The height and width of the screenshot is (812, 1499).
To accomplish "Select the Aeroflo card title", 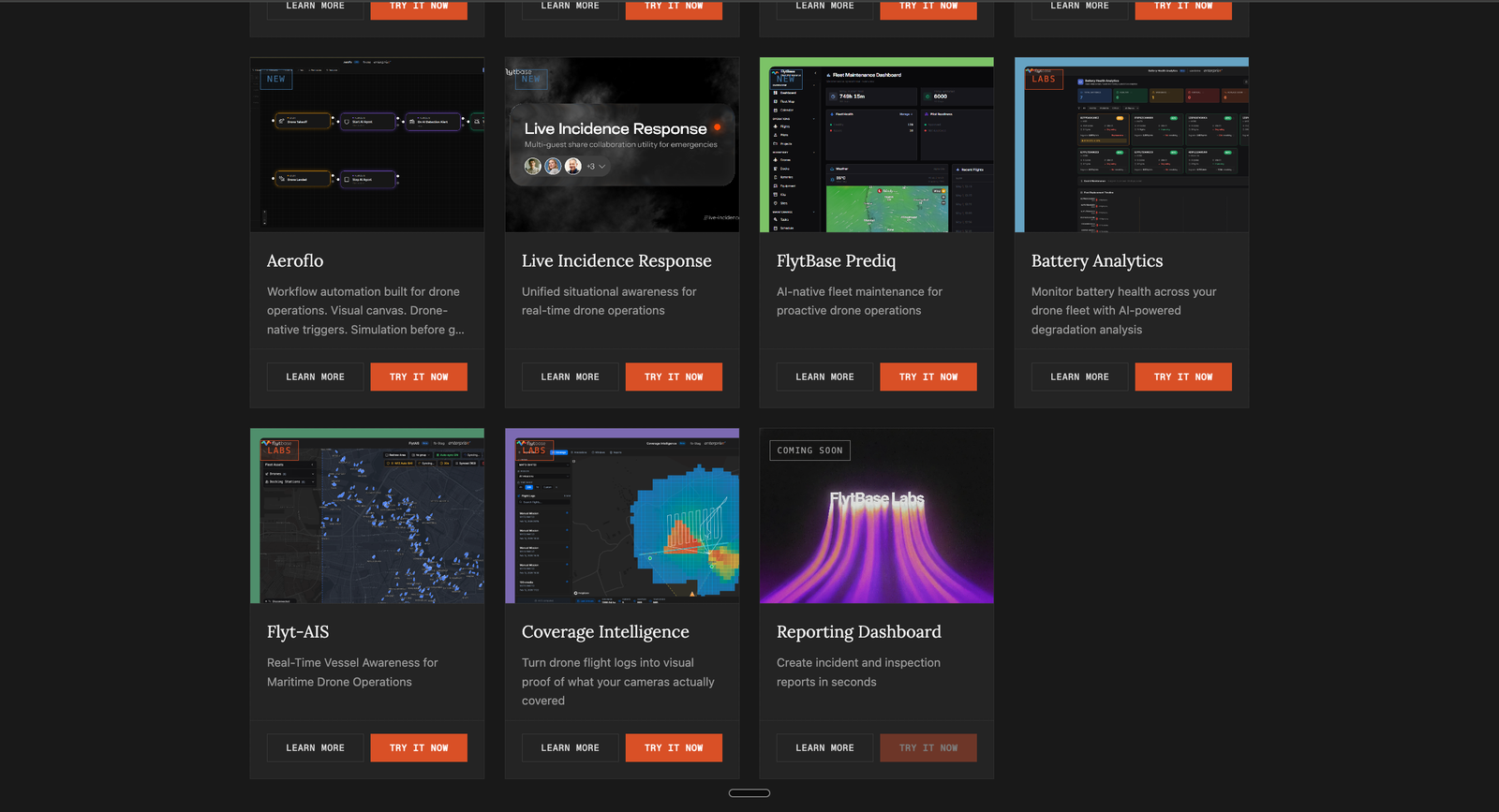I will [x=295, y=261].
